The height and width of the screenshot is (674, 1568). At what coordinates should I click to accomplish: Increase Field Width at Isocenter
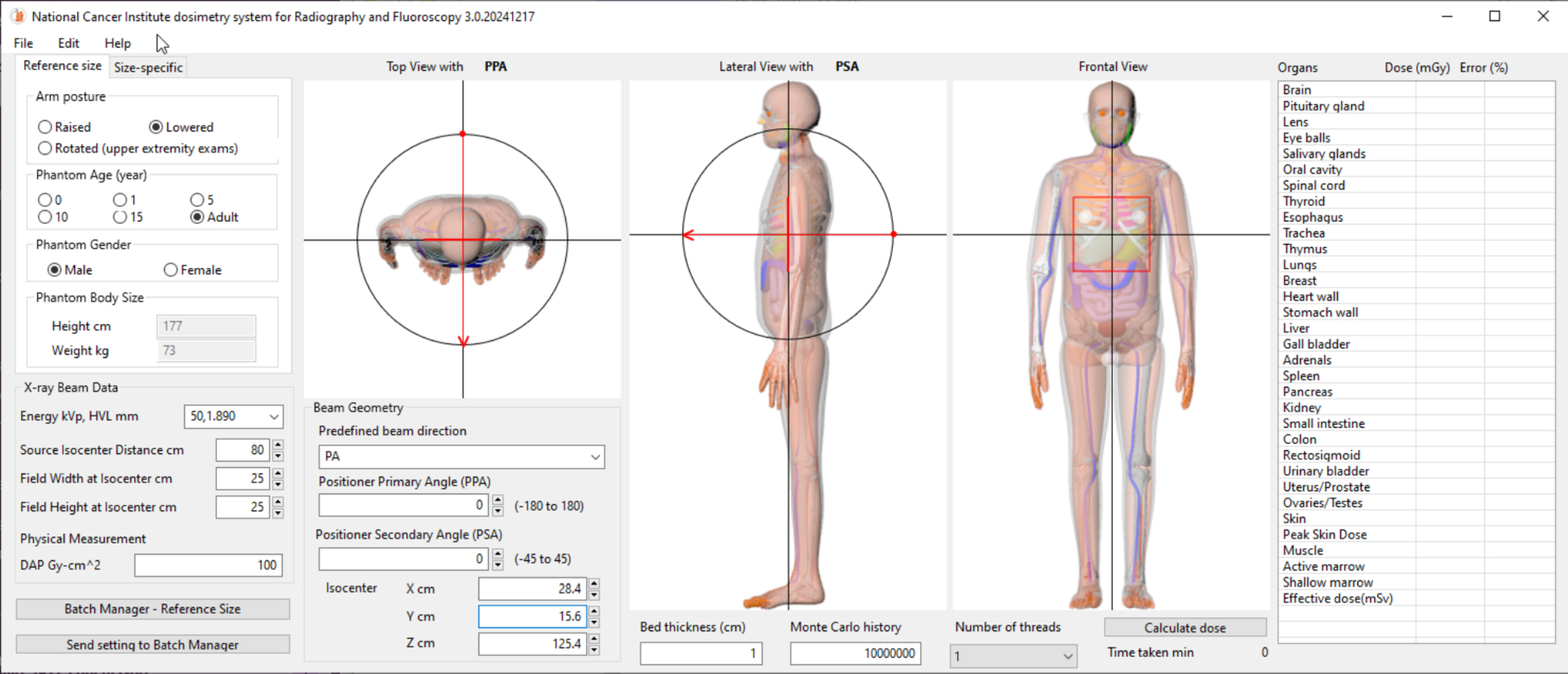278,473
